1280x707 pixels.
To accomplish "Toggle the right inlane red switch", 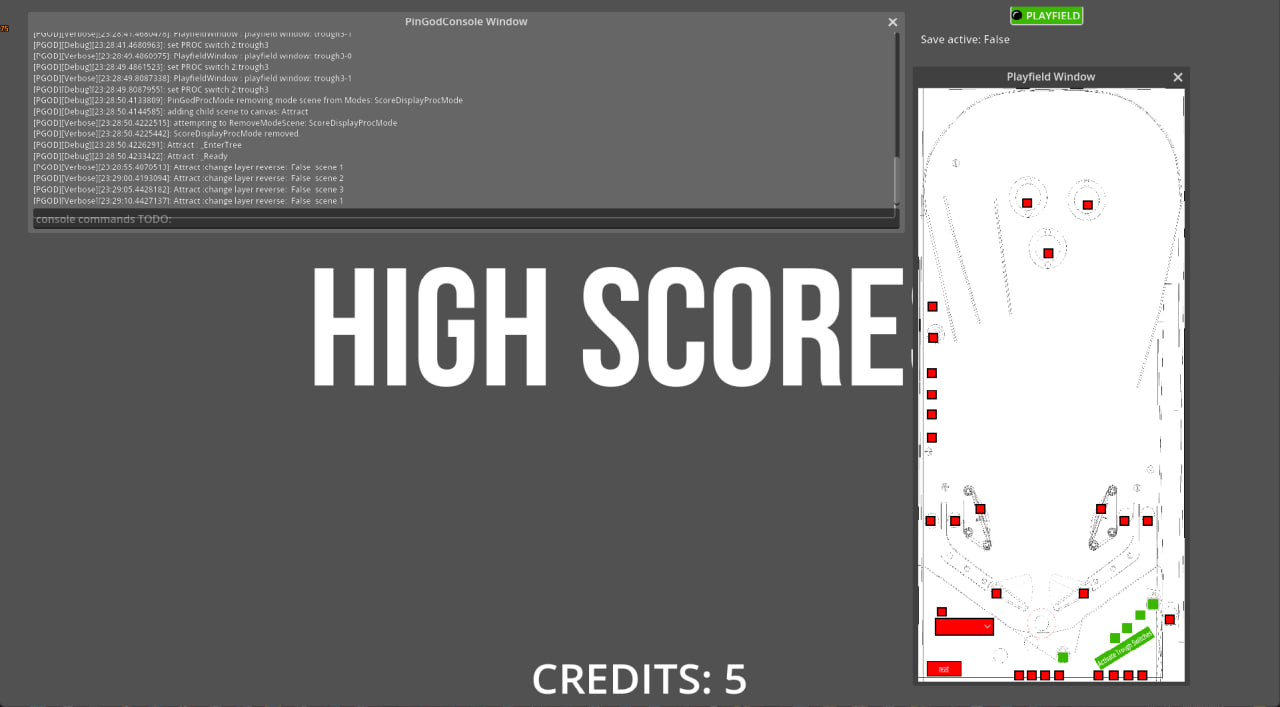I will (1124, 521).
